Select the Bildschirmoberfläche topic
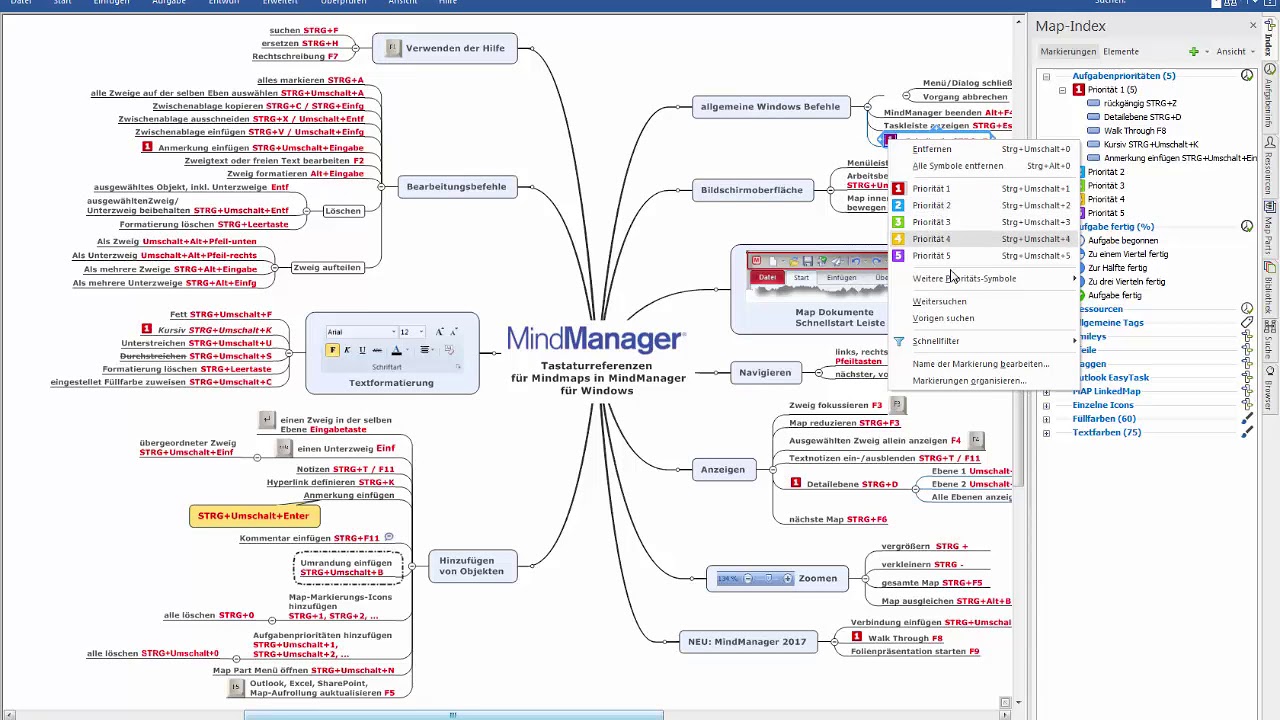1280x720 pixels. 752,189
